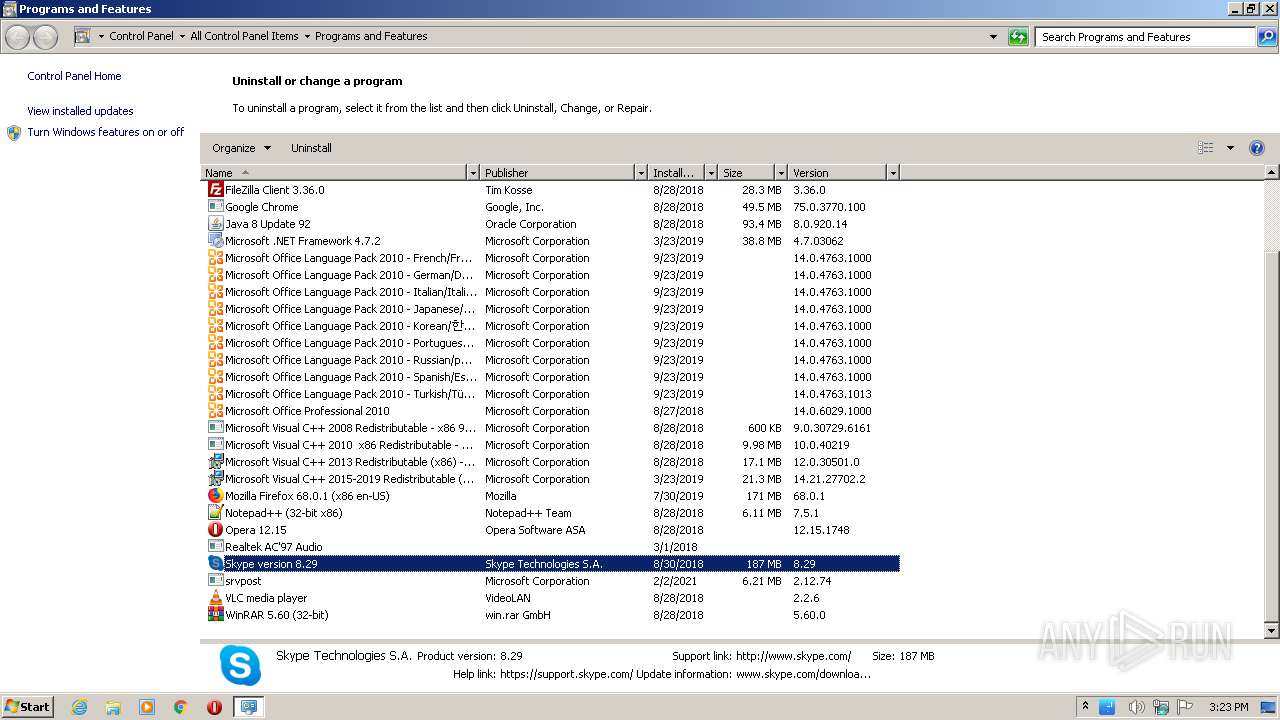Open the Size column filter dropdown
The image size is (1280, 720).
tap(781, 173)
